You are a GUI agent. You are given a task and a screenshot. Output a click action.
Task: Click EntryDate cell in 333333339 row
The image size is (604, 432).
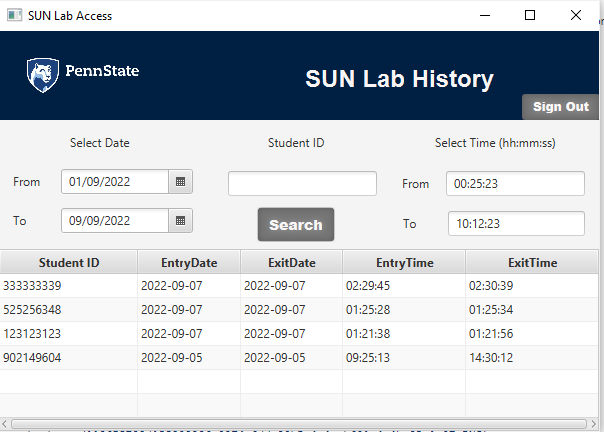(189, 286)
